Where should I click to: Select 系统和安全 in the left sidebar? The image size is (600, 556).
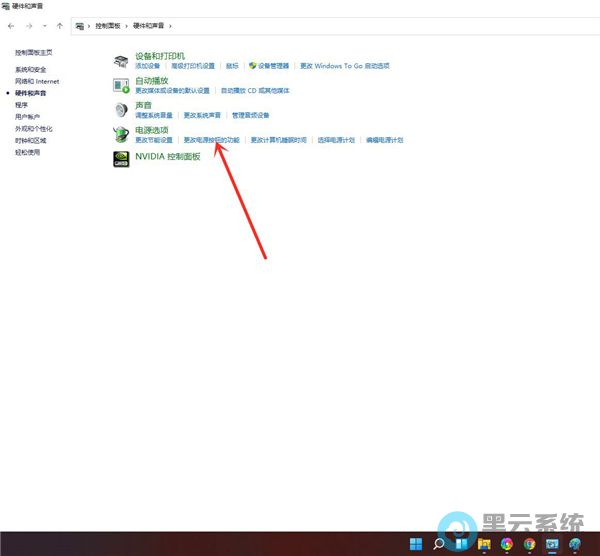pyautogui.click(x=30, y=70)
